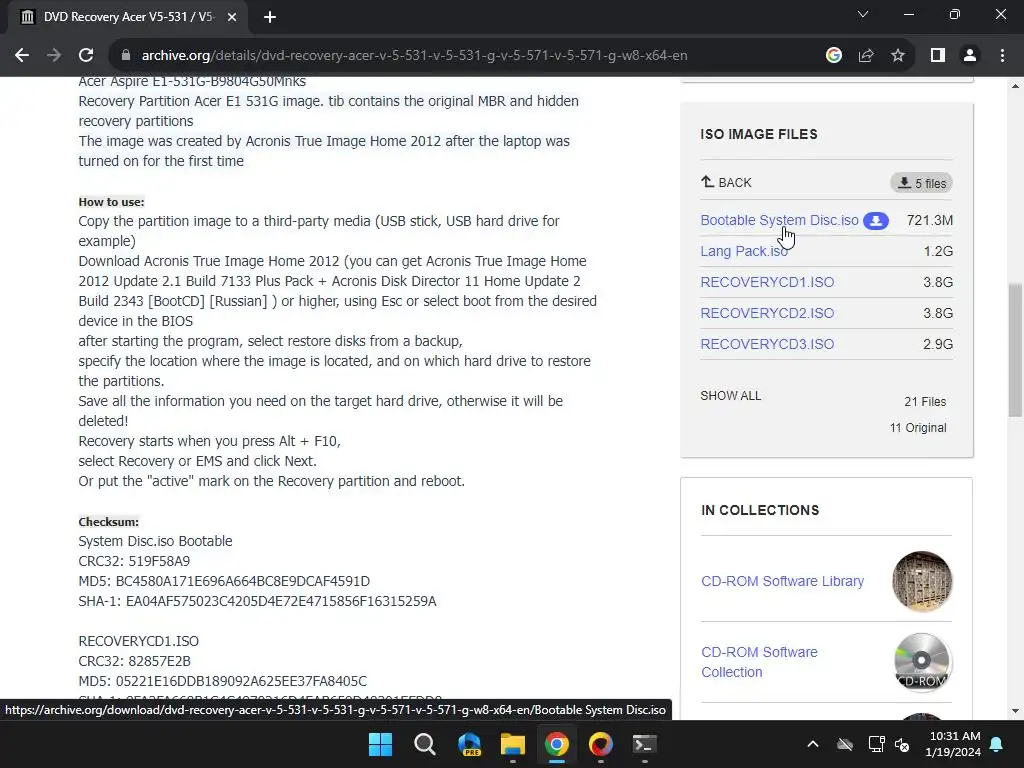Screen dimensions: 1024x768
Task: Open the RECOVERYCD1.ISO link
Action: click(767, 282)
